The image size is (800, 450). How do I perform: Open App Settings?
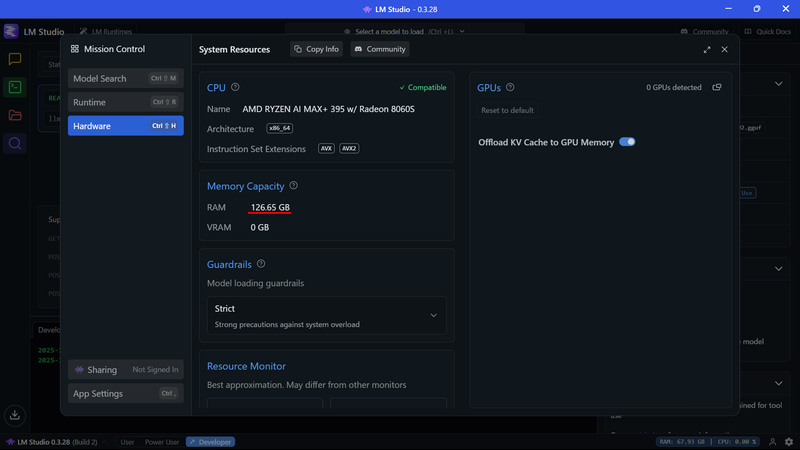[126, 393]
